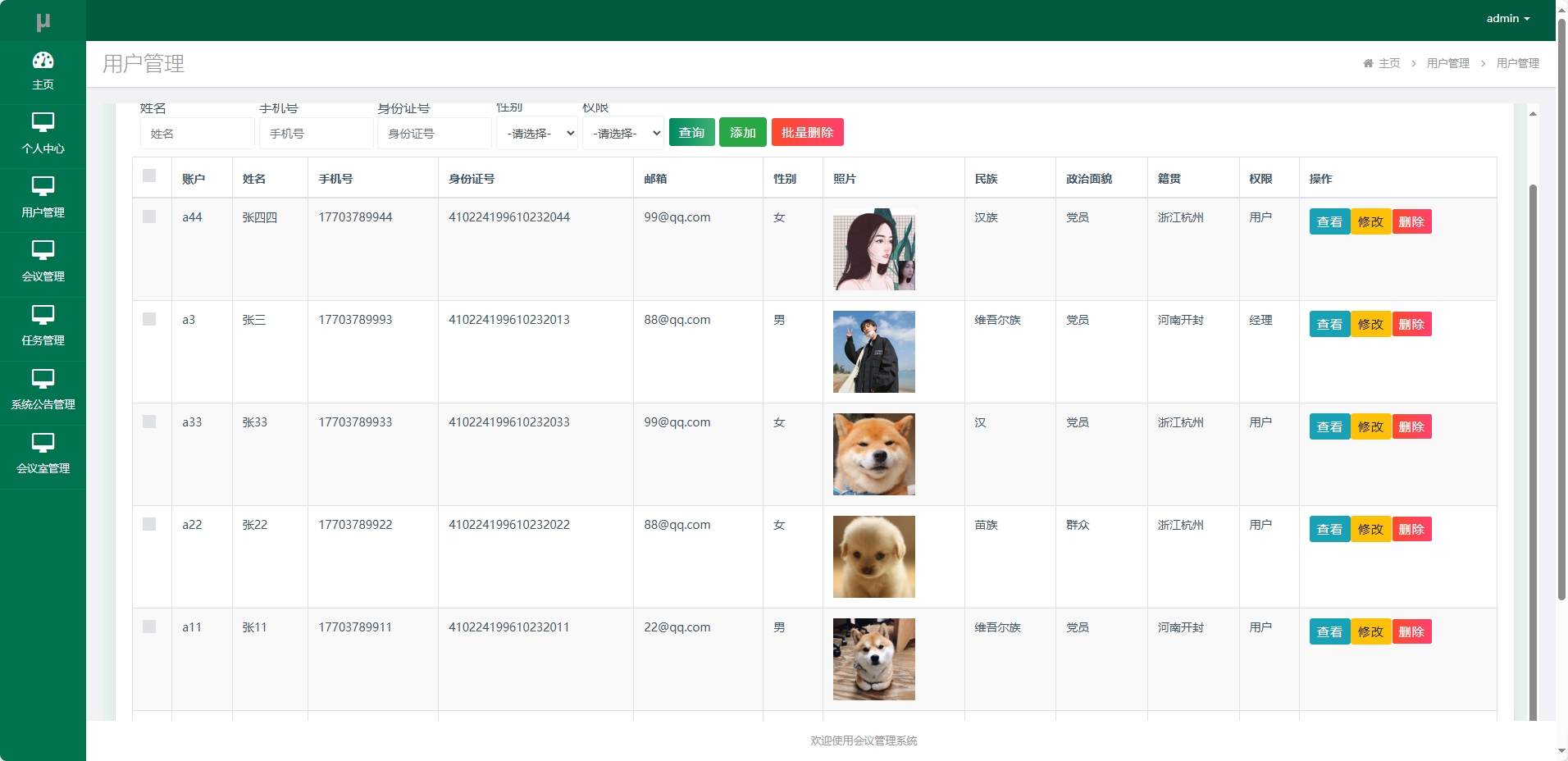Click the 查询 search button

(x=691, y=132)
